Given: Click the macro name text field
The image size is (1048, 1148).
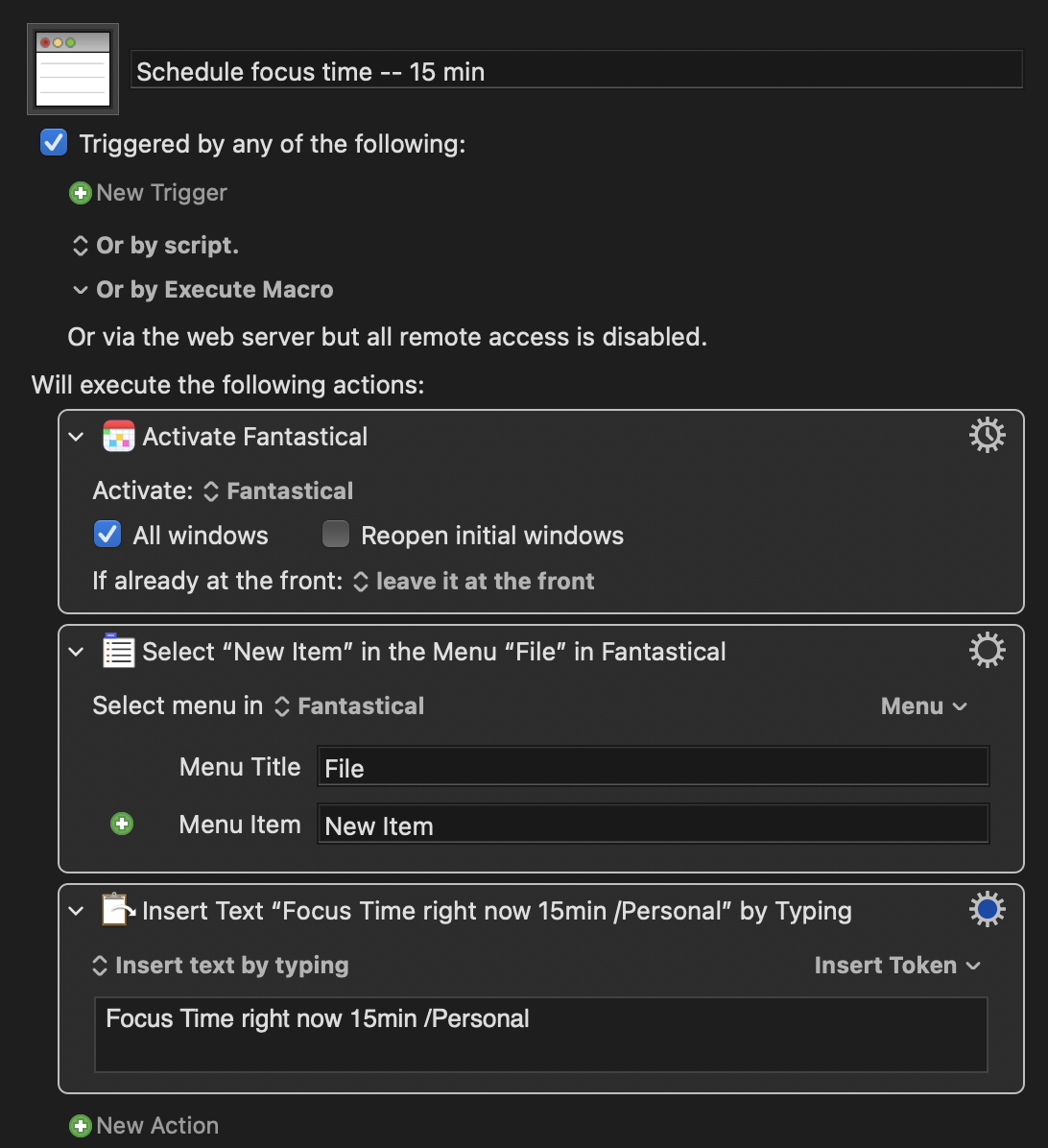Looking at the screenshot, I should click(576, 72).
